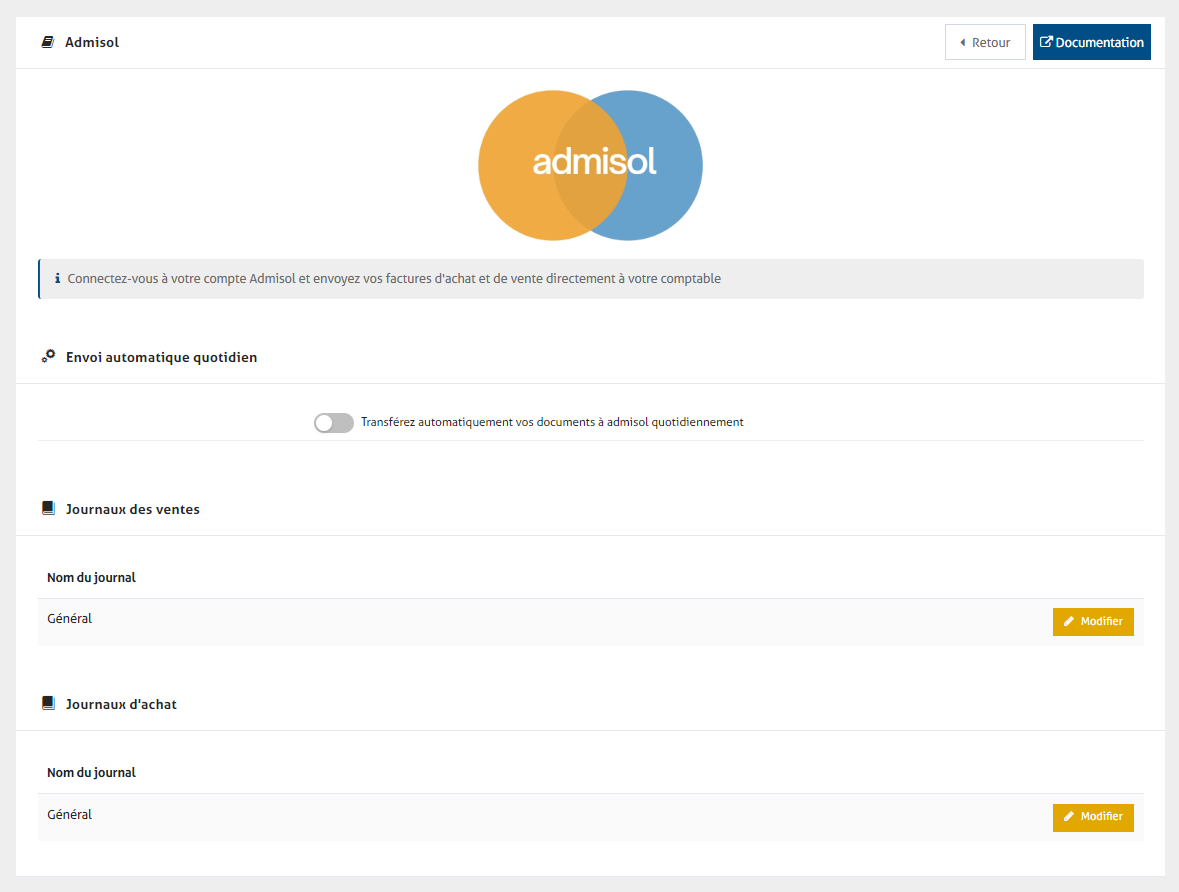1179x892 pixels.
Task: Click the Admisol logo image
Action: coord(590,165)
